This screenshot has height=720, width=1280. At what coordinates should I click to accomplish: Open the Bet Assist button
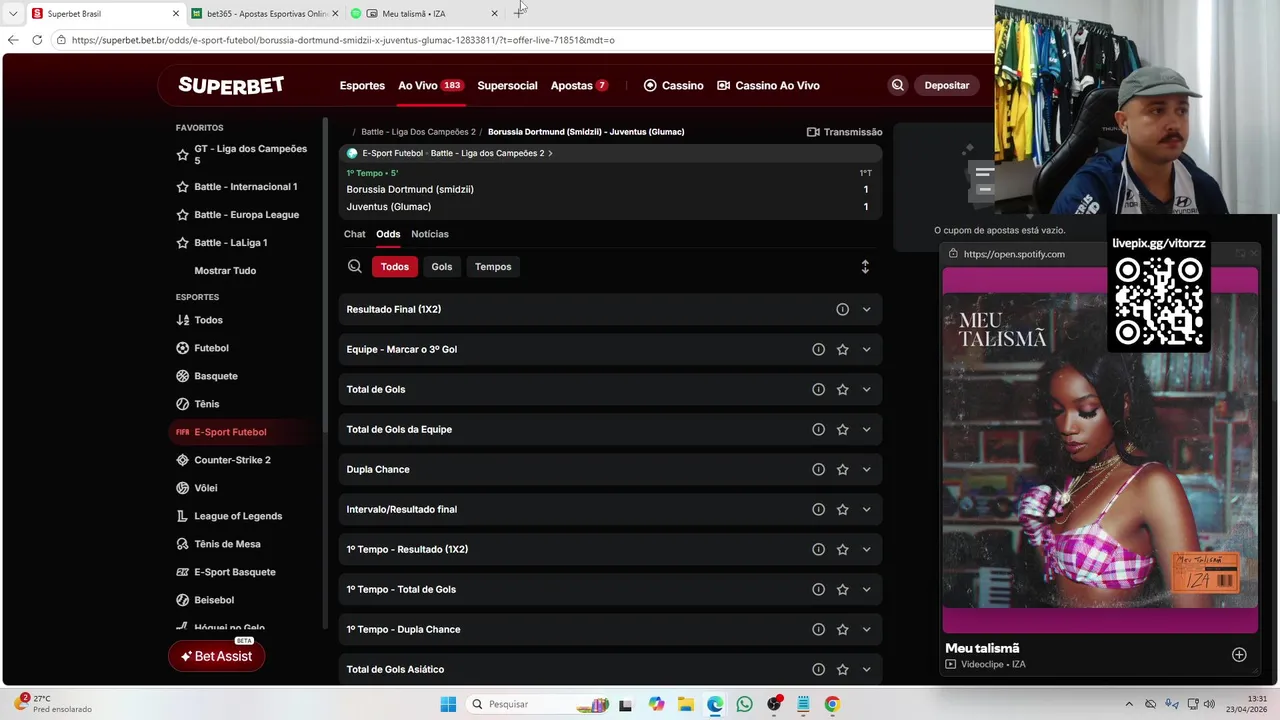216,656
